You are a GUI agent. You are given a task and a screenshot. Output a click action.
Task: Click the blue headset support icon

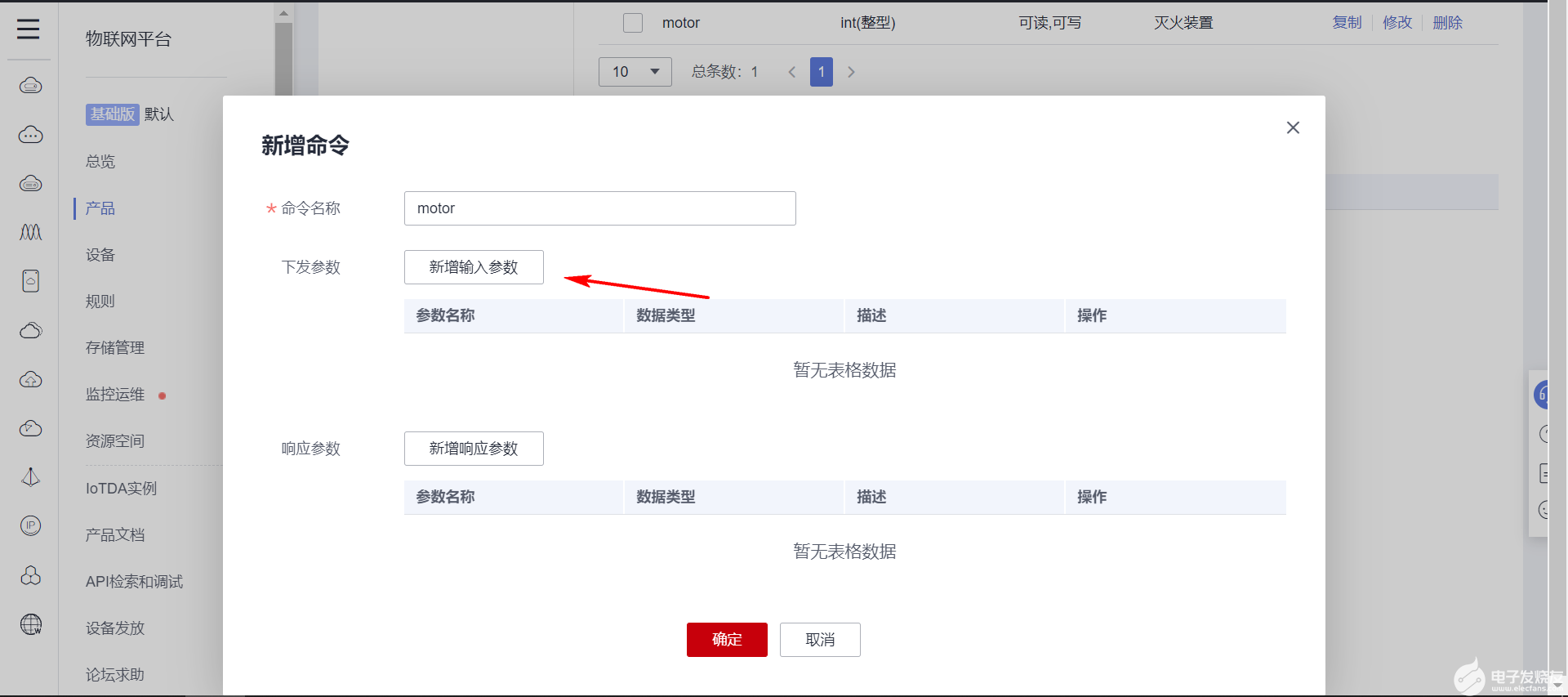click(1541, 395)
